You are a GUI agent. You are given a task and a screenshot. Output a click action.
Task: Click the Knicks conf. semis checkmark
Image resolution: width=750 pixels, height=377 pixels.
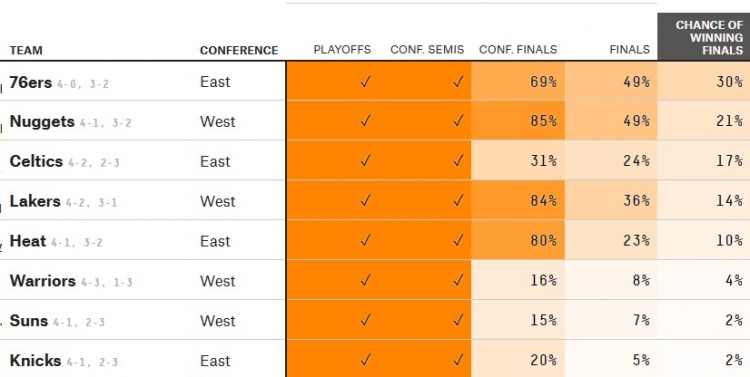tap(458, 360)
